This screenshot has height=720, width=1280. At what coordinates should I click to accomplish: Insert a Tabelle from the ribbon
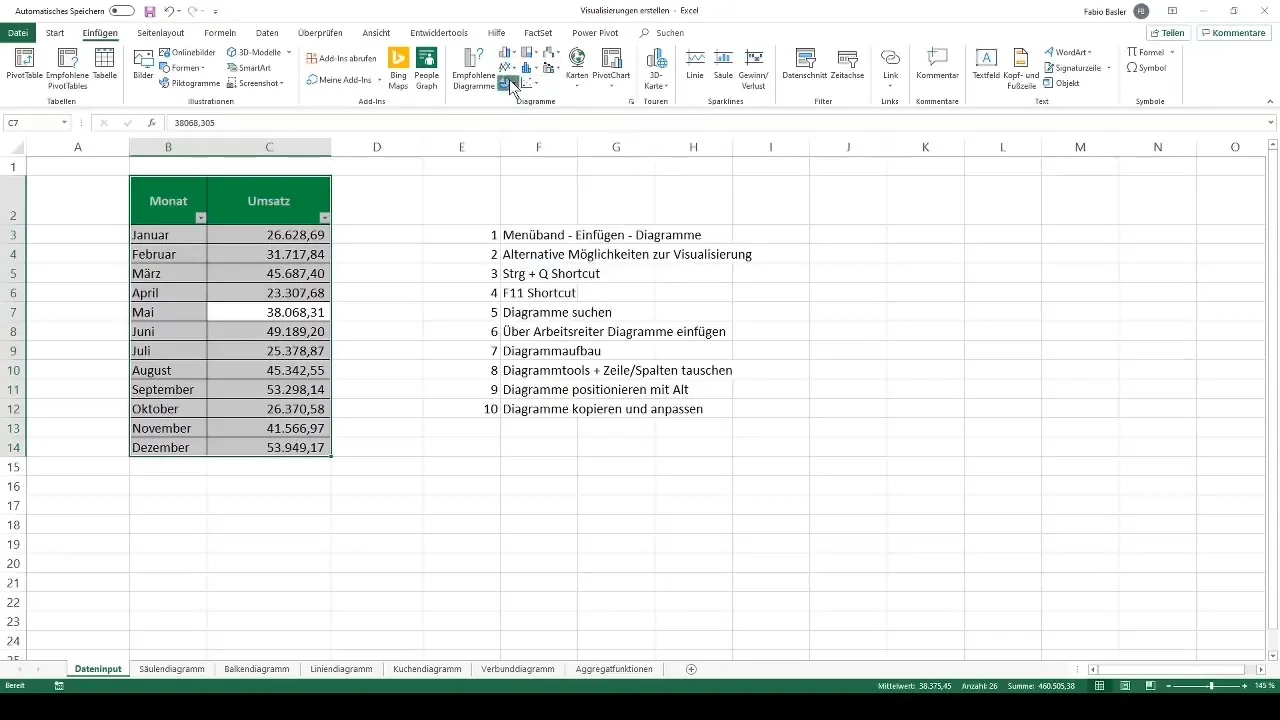point(104,66)
